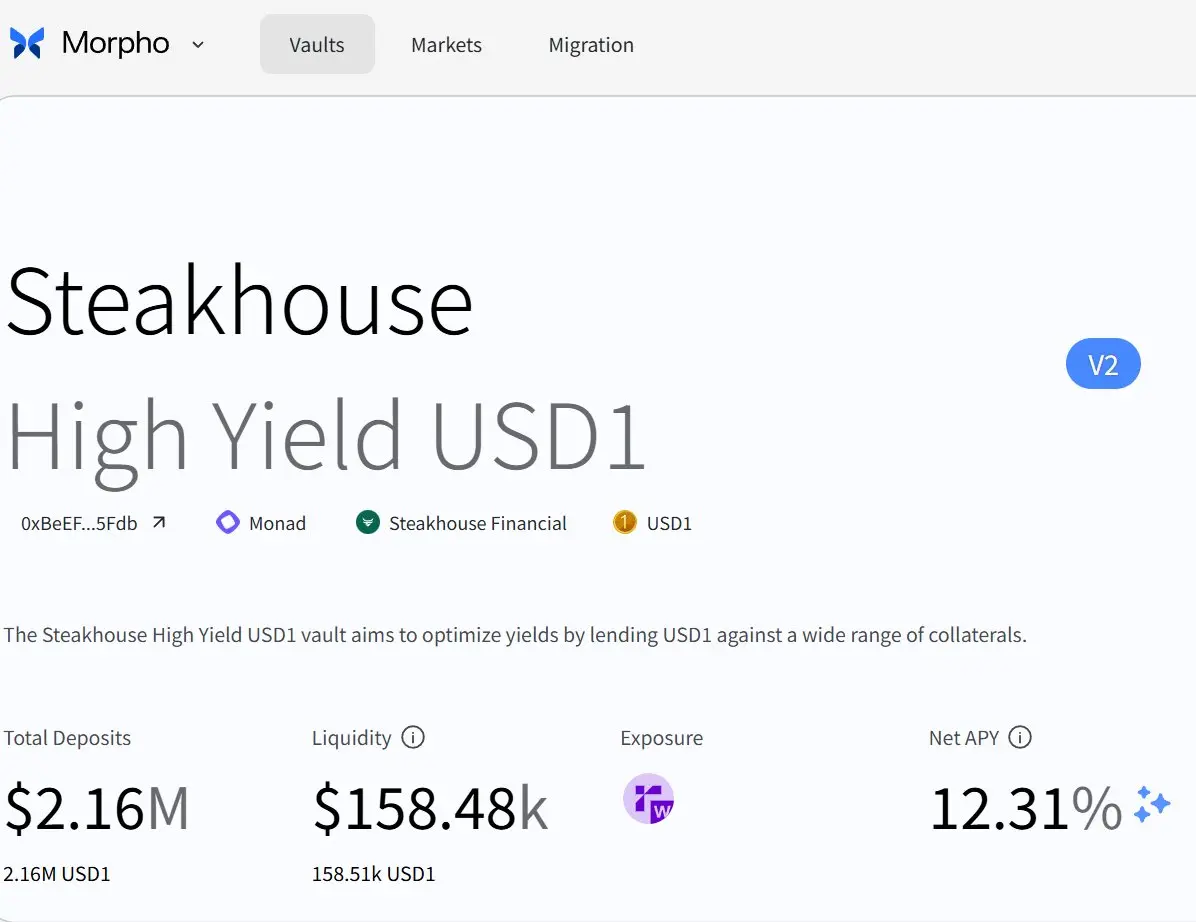Click the Steakhouse Financial green logo
The height and width of the screenshot is (922, 1196).
pyautogui.click(x=368, y=522)
